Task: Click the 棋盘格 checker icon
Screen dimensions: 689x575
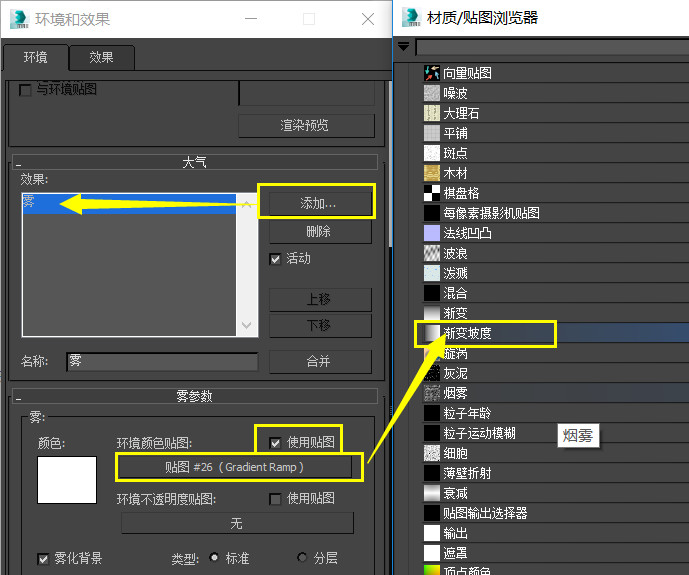Action: (x=432, y=193)
